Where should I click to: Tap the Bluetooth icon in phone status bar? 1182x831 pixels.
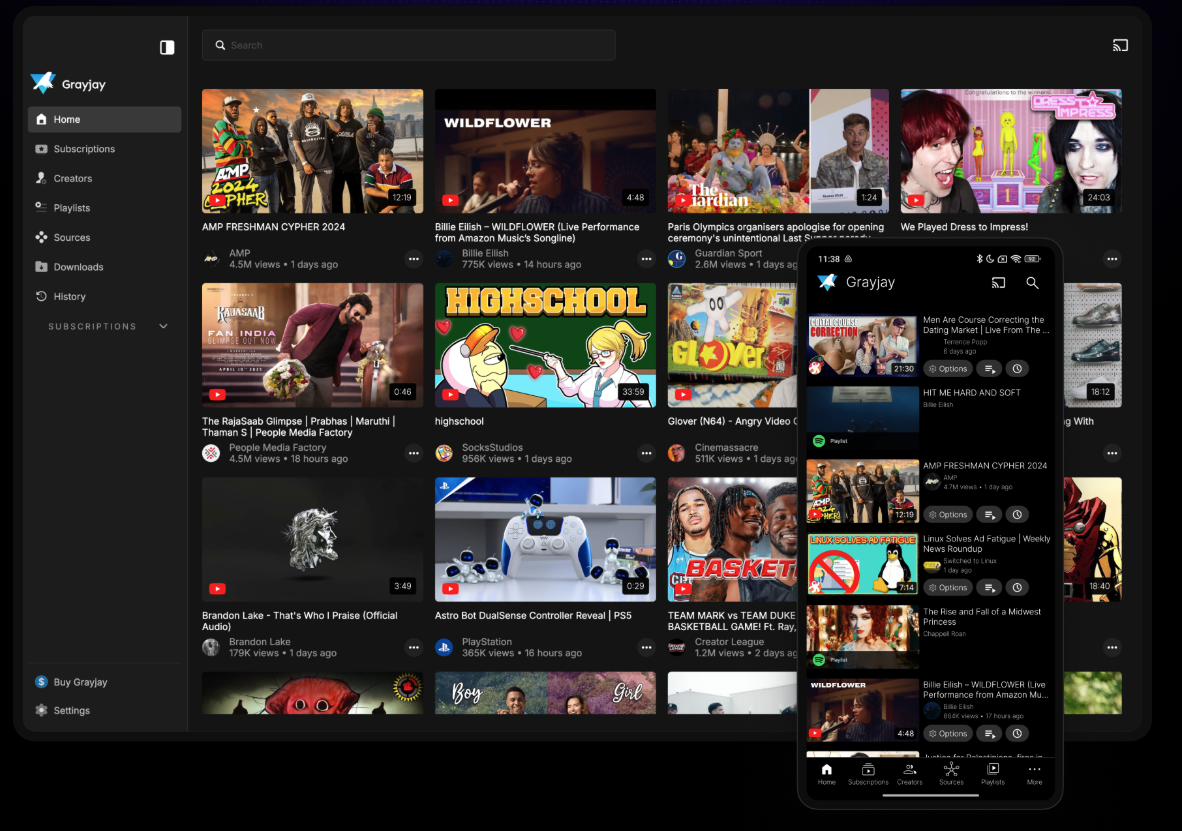pos(979,259)
